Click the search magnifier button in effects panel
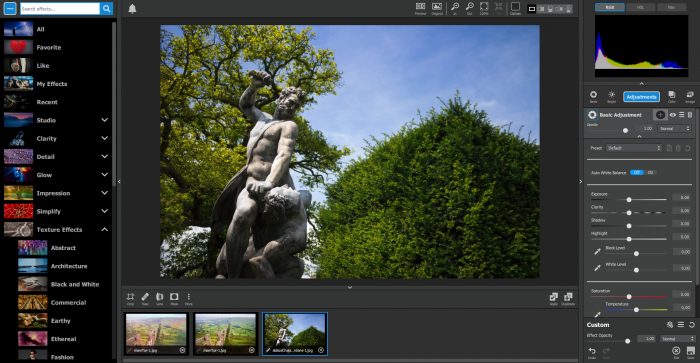 coord(106,8)
